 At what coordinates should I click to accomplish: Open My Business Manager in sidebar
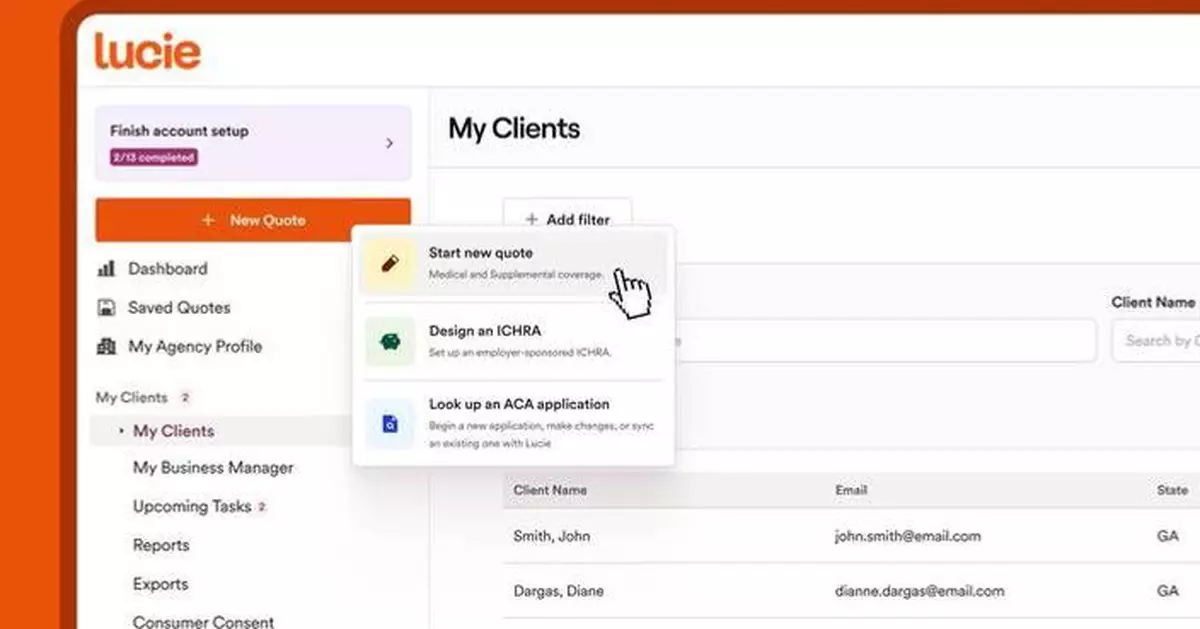213,468
